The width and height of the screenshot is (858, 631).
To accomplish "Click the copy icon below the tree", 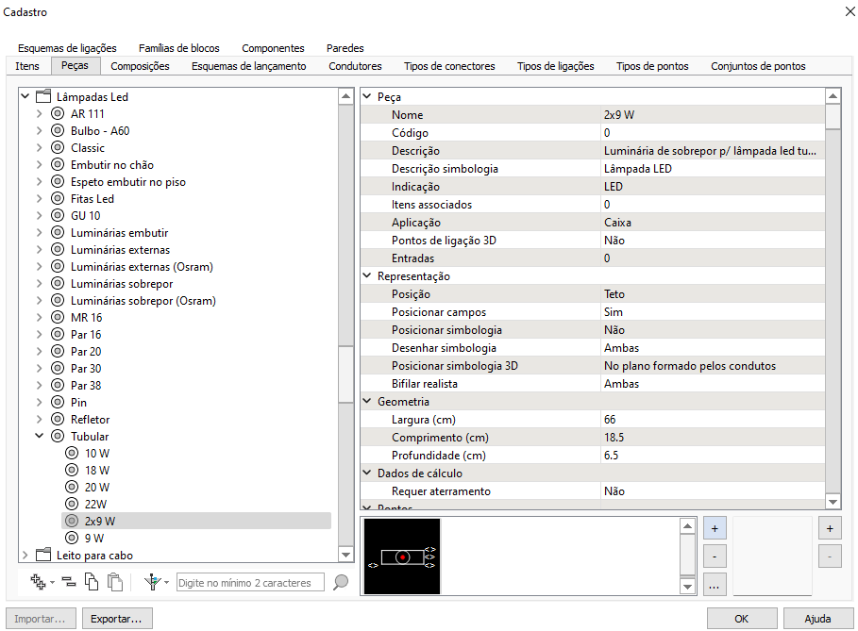I will pos(91,582).
